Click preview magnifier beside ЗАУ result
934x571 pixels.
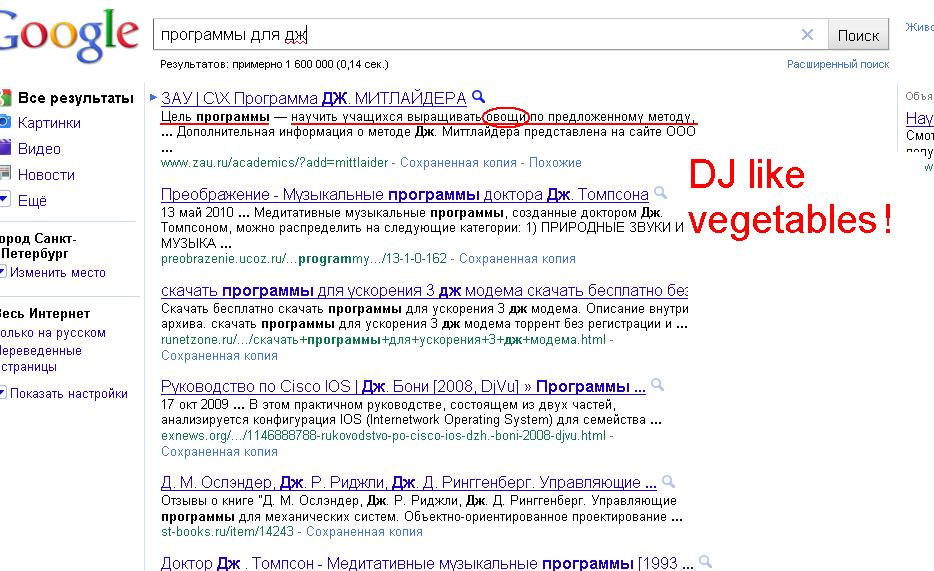click(x=478, y=96)
